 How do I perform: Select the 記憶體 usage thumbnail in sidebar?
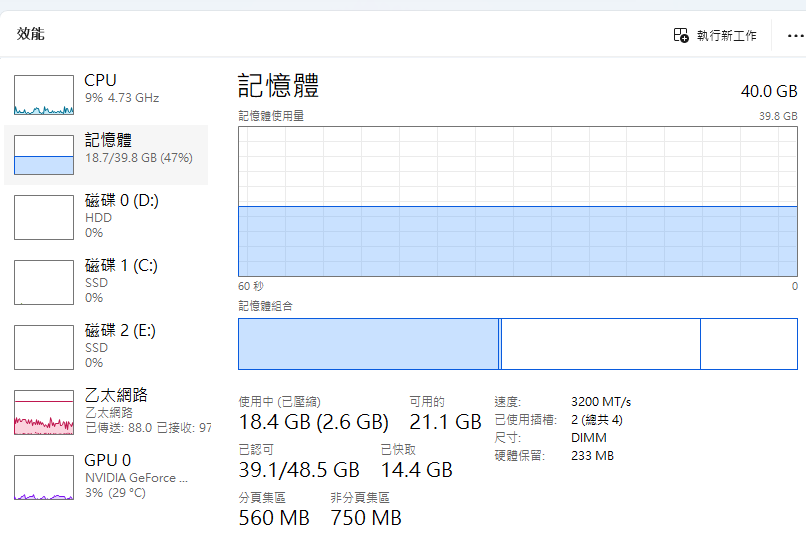pos(44,155)
